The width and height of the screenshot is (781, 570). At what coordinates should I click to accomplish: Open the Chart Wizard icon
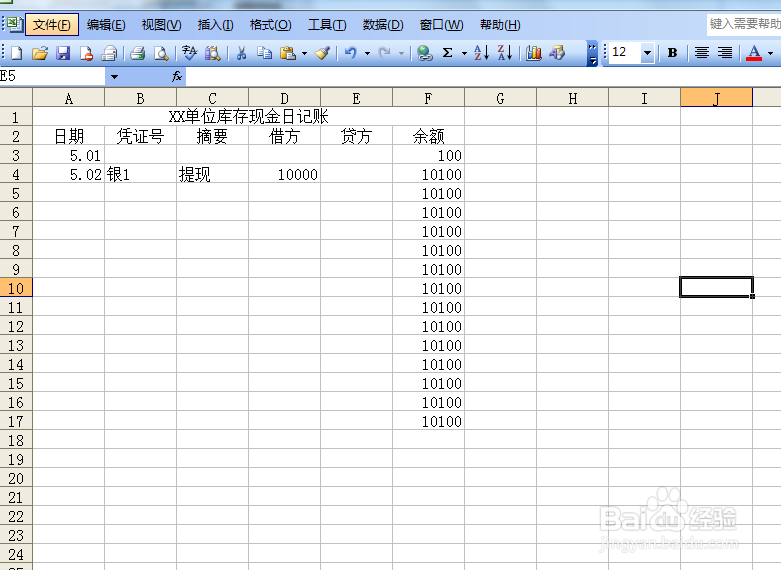pos(533,53)
